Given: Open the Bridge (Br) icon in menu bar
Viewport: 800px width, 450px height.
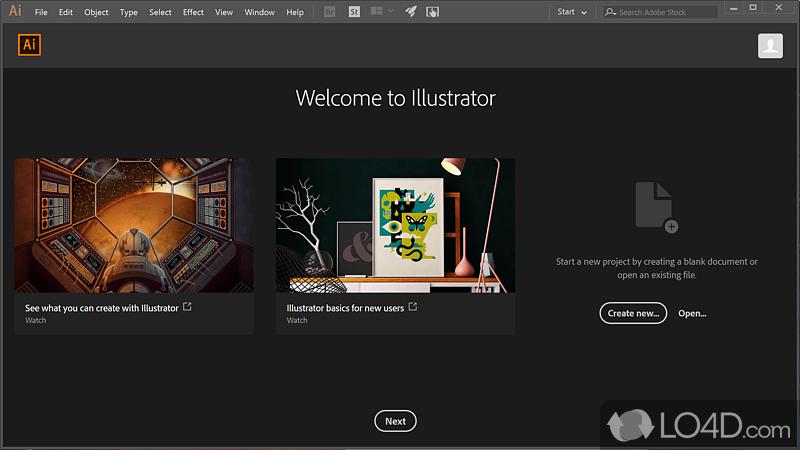Looking at the screenshot, I should click(330, 12).
